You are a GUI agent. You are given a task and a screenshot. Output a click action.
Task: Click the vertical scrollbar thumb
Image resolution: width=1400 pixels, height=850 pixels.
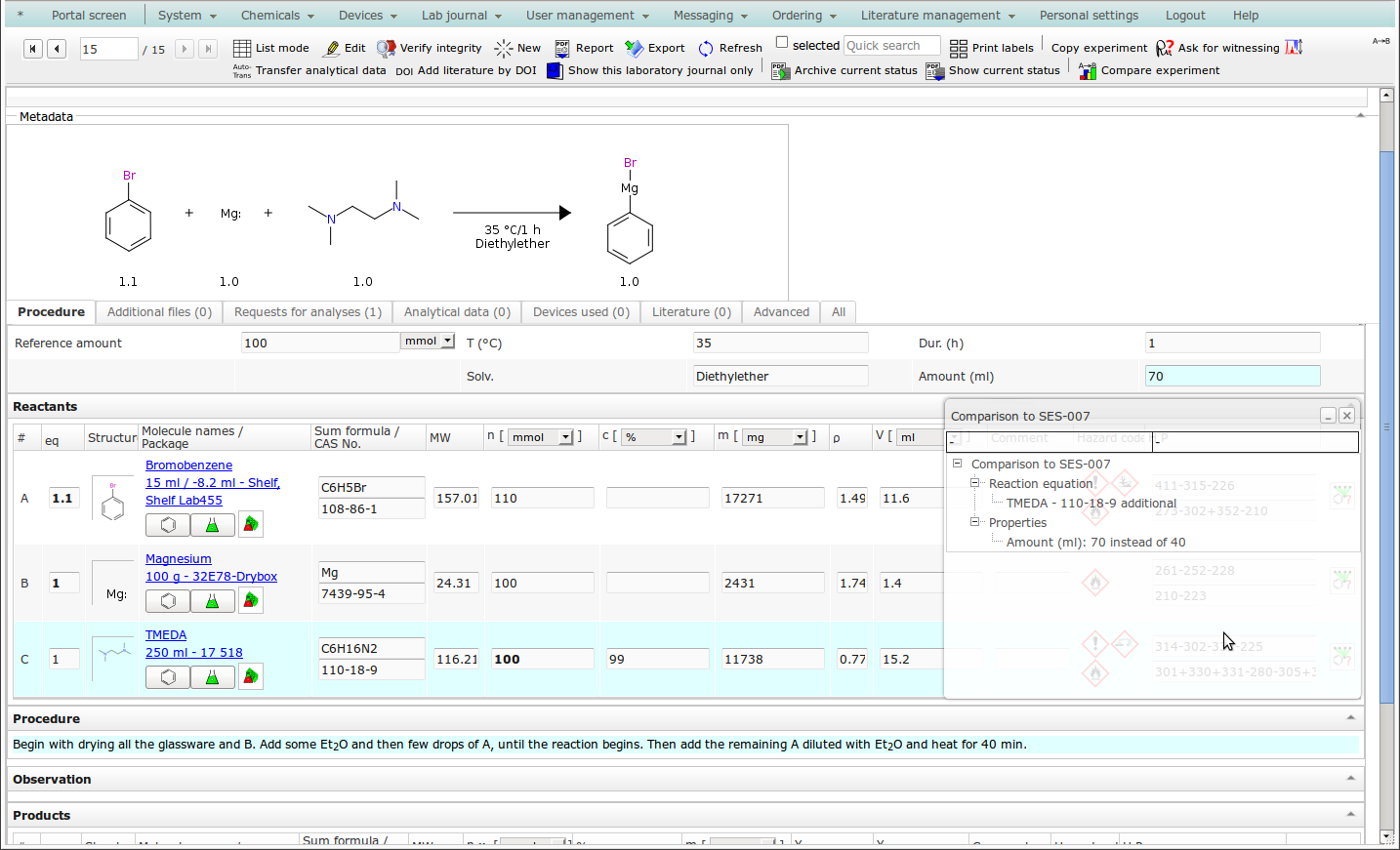1386,427
